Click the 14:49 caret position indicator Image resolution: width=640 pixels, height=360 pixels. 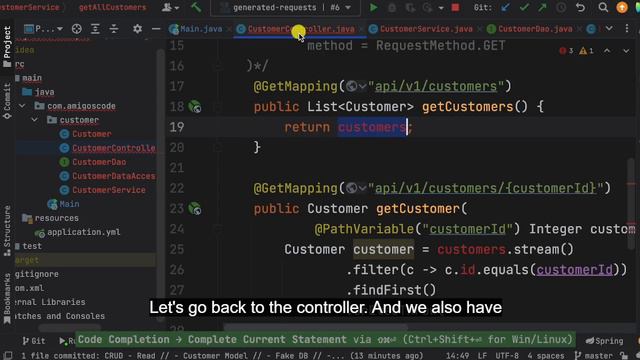(x=457, y=356)
